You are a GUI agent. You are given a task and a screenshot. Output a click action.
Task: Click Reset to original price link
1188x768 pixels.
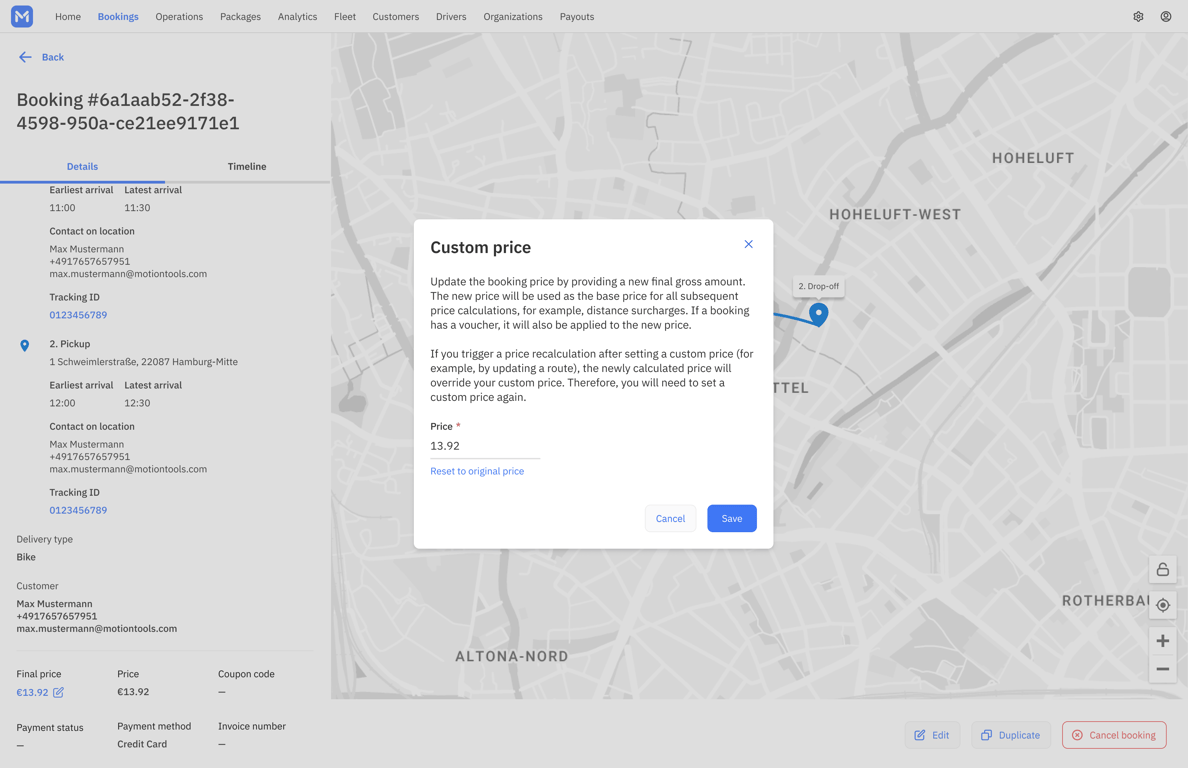(x=477, y=471)
